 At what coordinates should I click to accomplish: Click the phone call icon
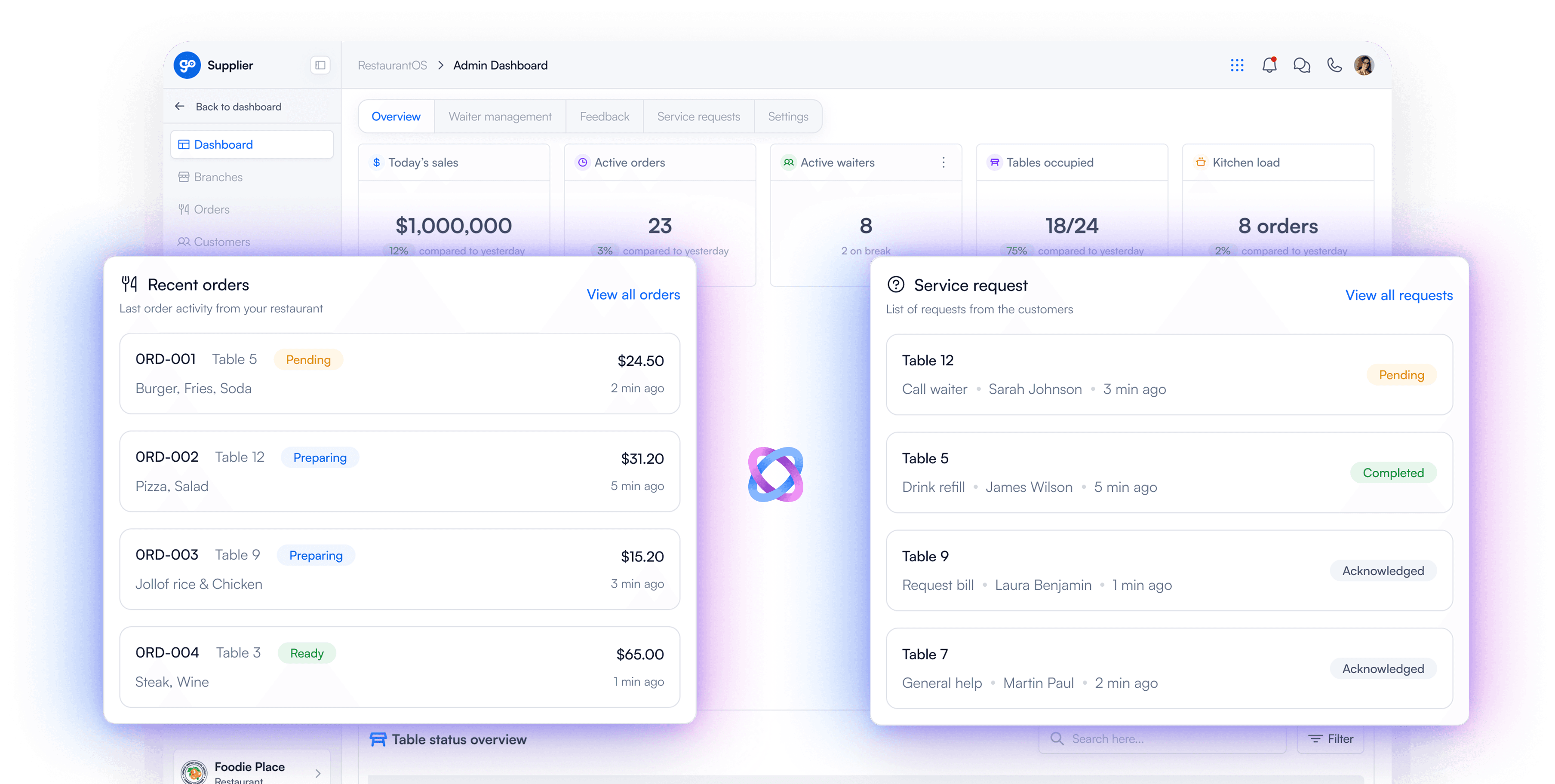[x=1334, y=65]
